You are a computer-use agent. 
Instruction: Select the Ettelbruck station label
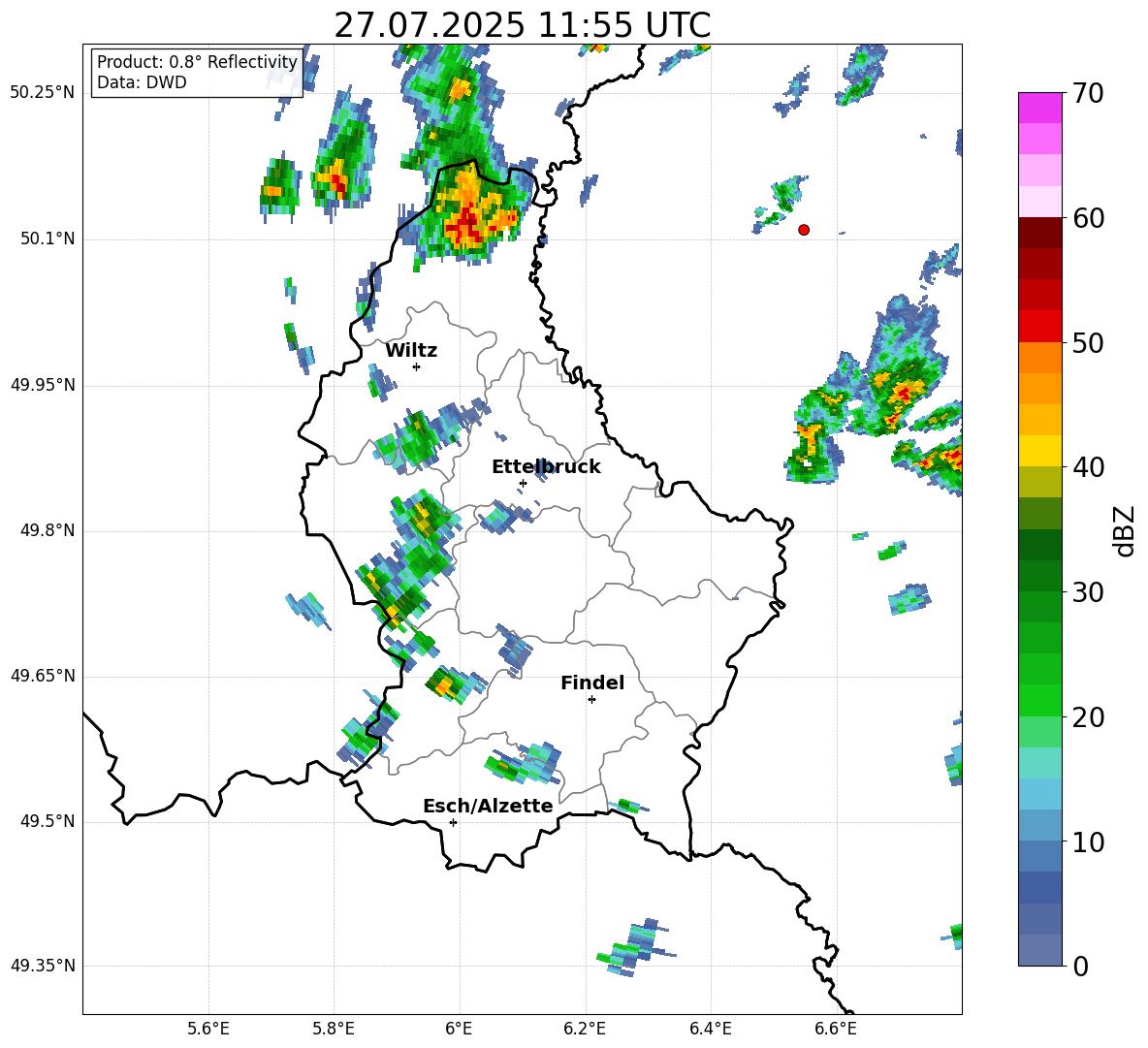point(546,467)
